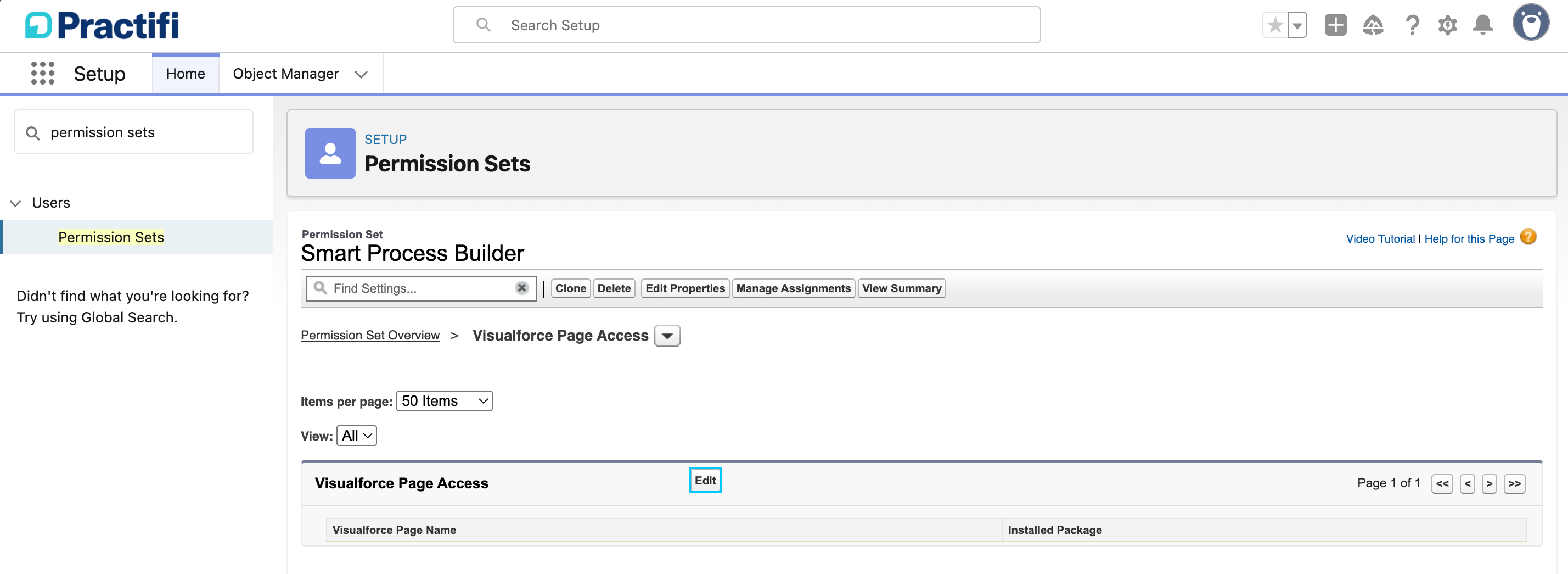The image size is (1568, 574).
Task: Switch to the Home tab
Action: click(186, 74)
